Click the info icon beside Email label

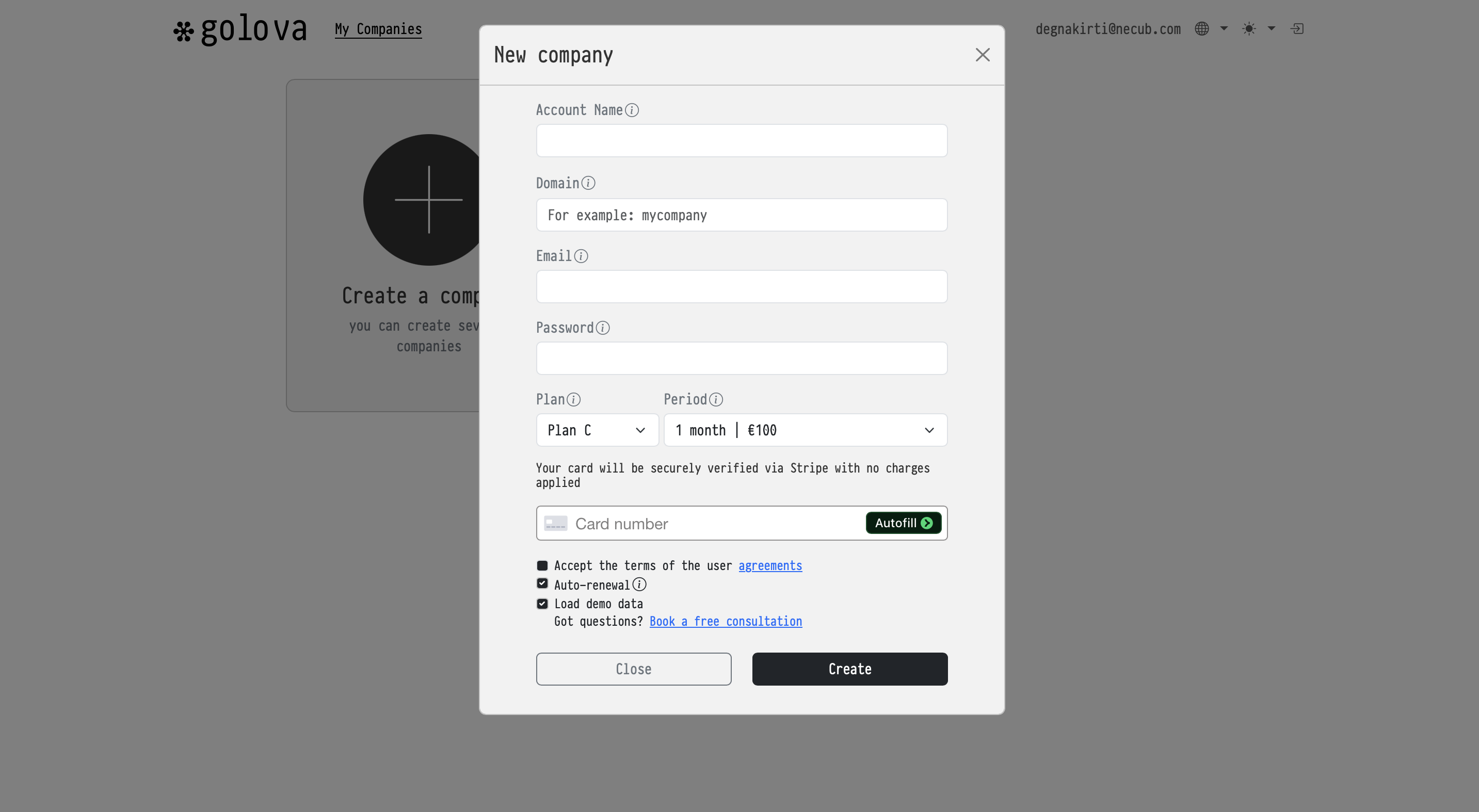point(581,256)
